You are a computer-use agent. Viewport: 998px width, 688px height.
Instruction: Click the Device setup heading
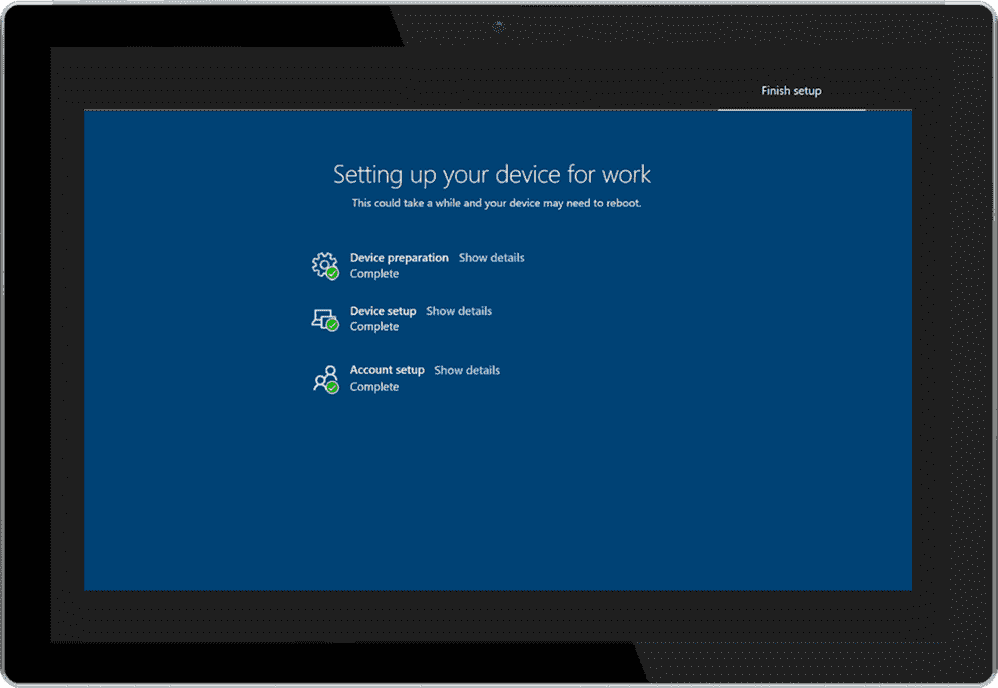tap(383, 311)
